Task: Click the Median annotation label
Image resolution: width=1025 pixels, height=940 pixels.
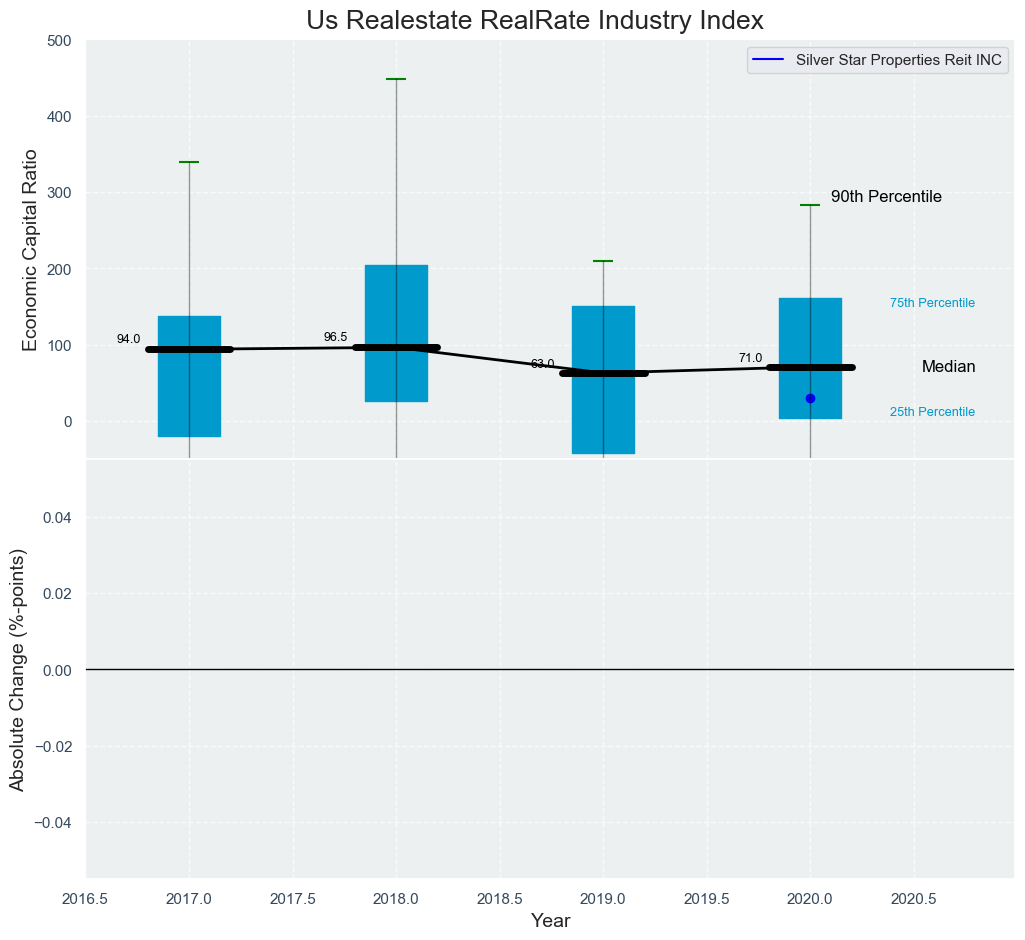Action: (948, 367)
